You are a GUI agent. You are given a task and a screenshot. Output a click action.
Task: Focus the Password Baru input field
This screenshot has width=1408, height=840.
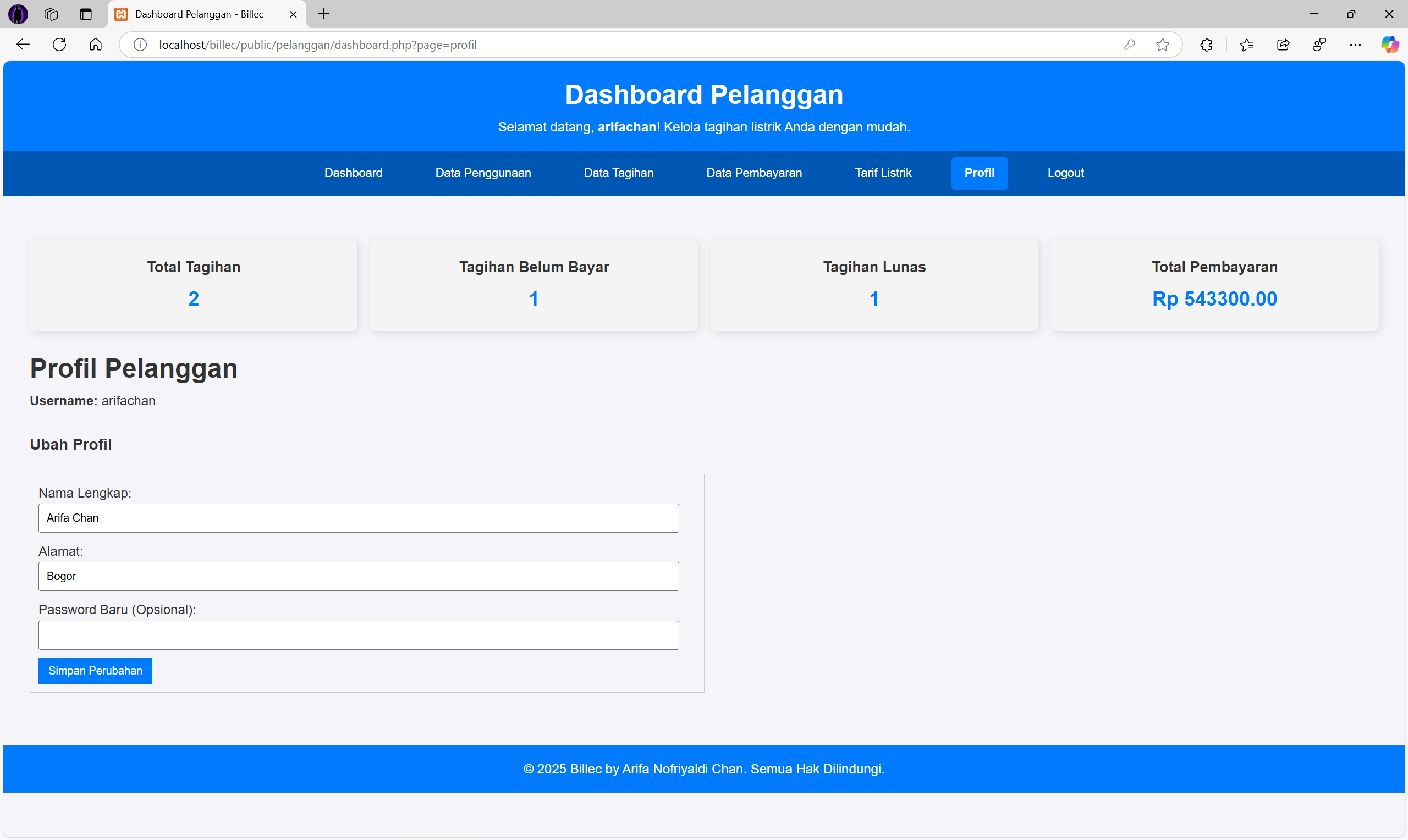(359, 635)
